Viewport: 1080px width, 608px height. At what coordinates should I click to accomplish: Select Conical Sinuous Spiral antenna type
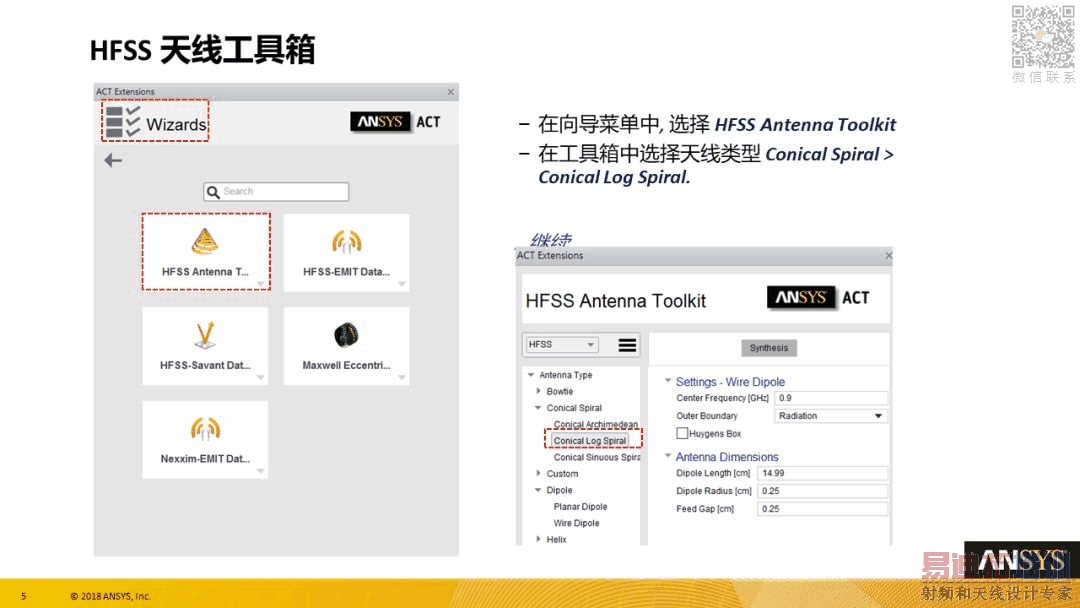pyautogui.click(x=596, y=457)
